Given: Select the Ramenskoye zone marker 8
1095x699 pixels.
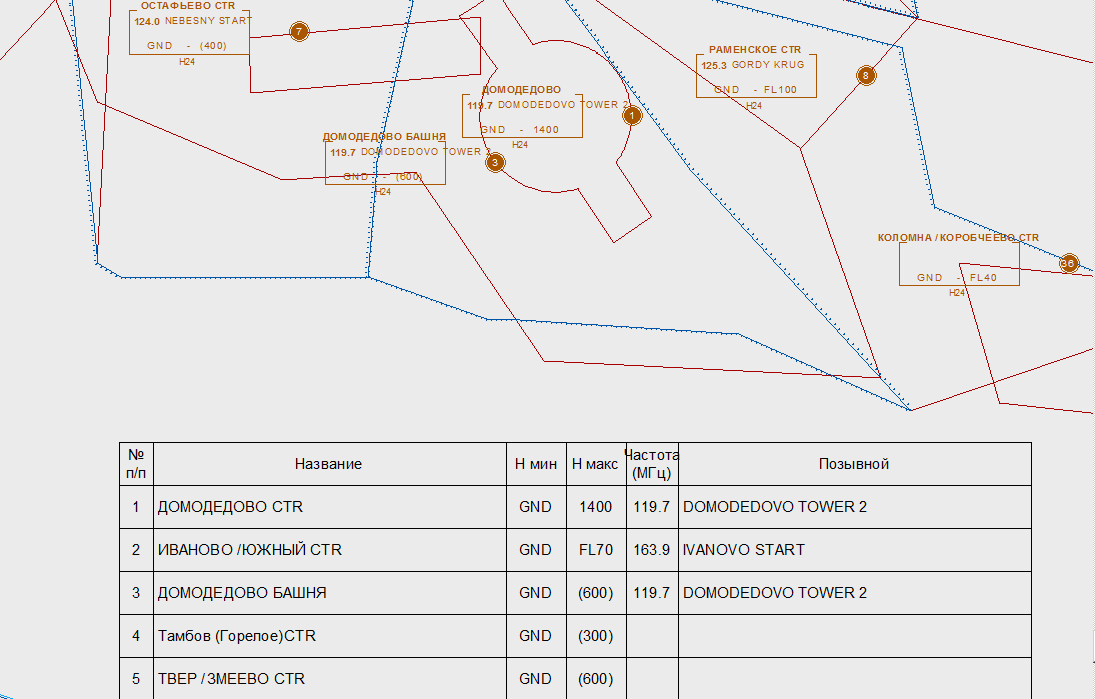Looking at the screenshot, I should pos(866,75).
